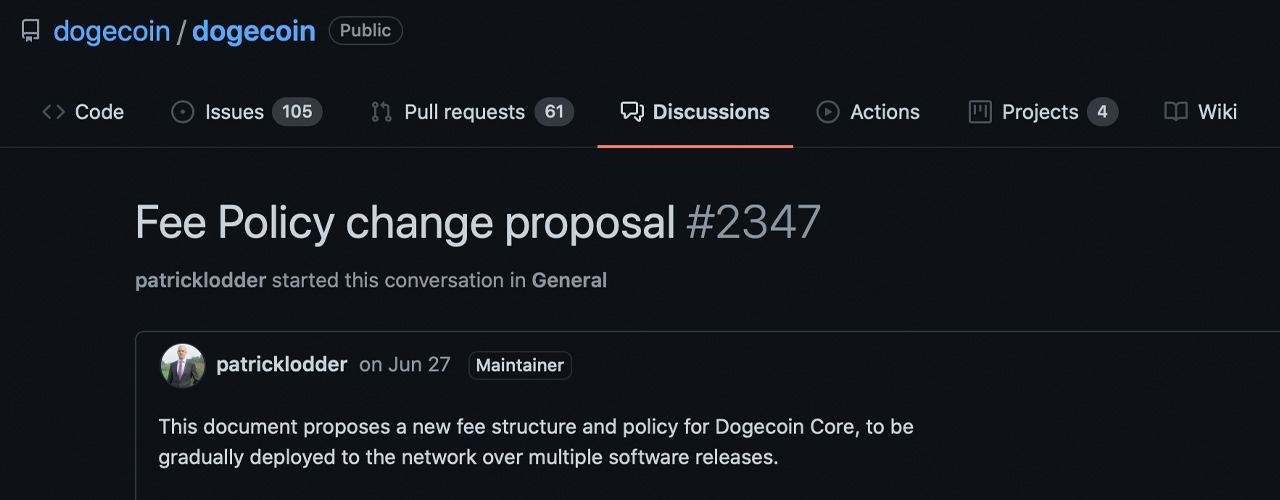Switch to the Issues tab
Viewport: 1280px width, 500px height.
[x=246, y=112]
